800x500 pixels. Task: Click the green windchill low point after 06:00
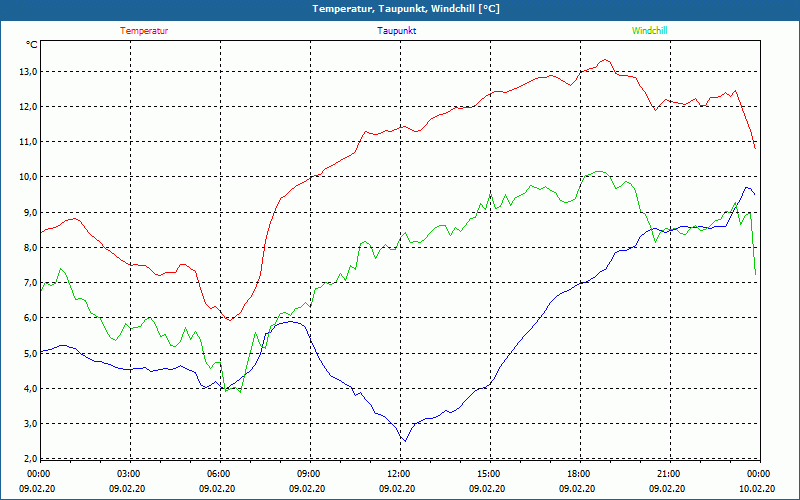click(x=239, y=392)
